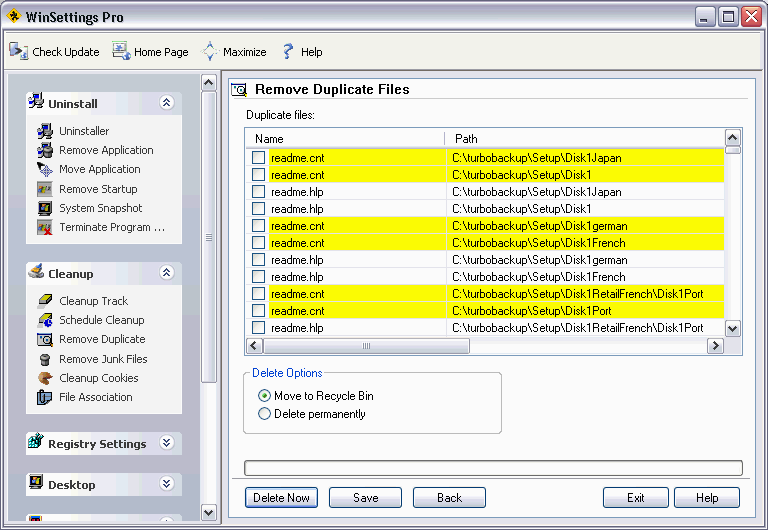Screen dimensions: 768x530
Task: Click the Exit button
Action: tap(635, 498)
